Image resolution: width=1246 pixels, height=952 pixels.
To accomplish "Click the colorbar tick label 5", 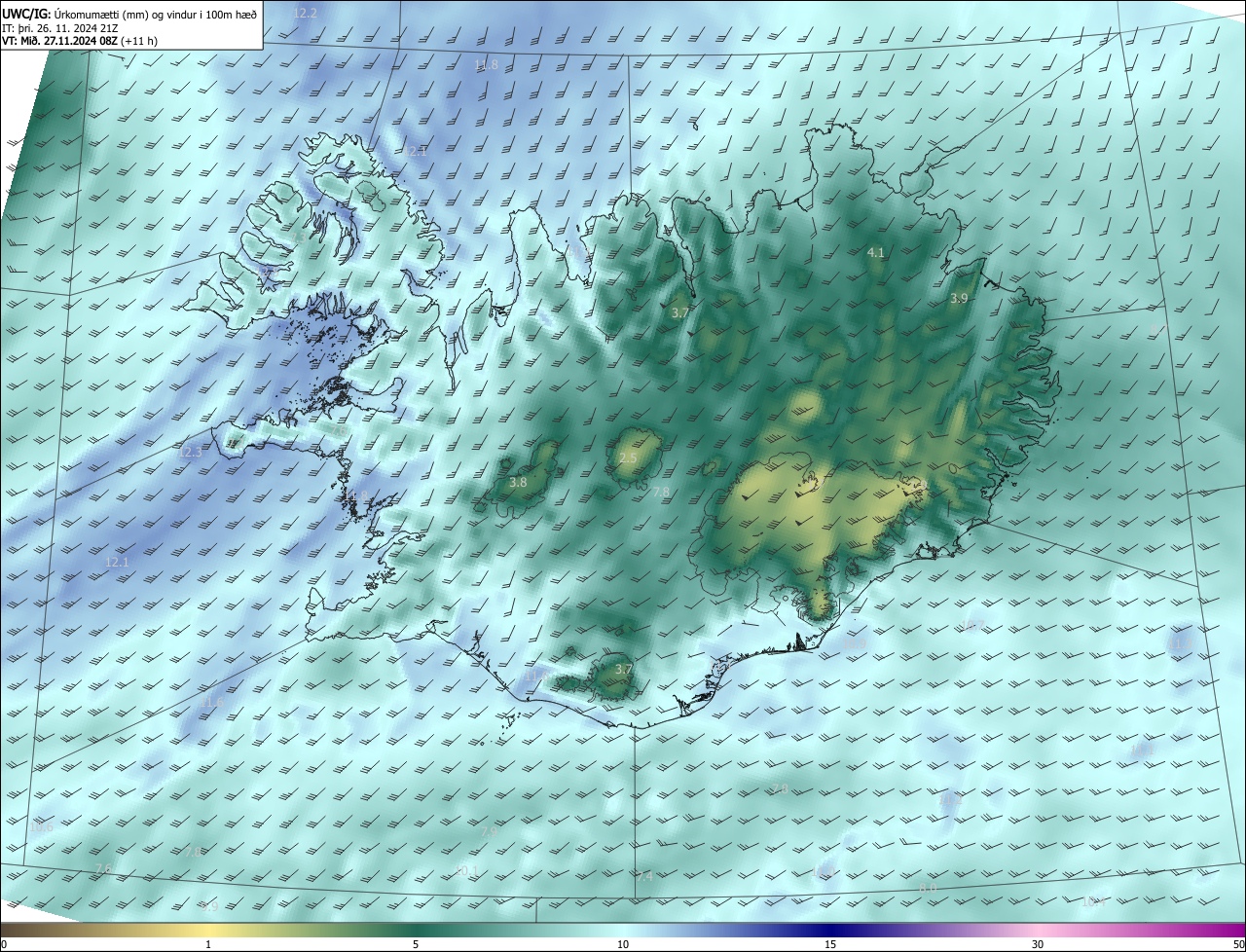I will (x=416, y=944).
